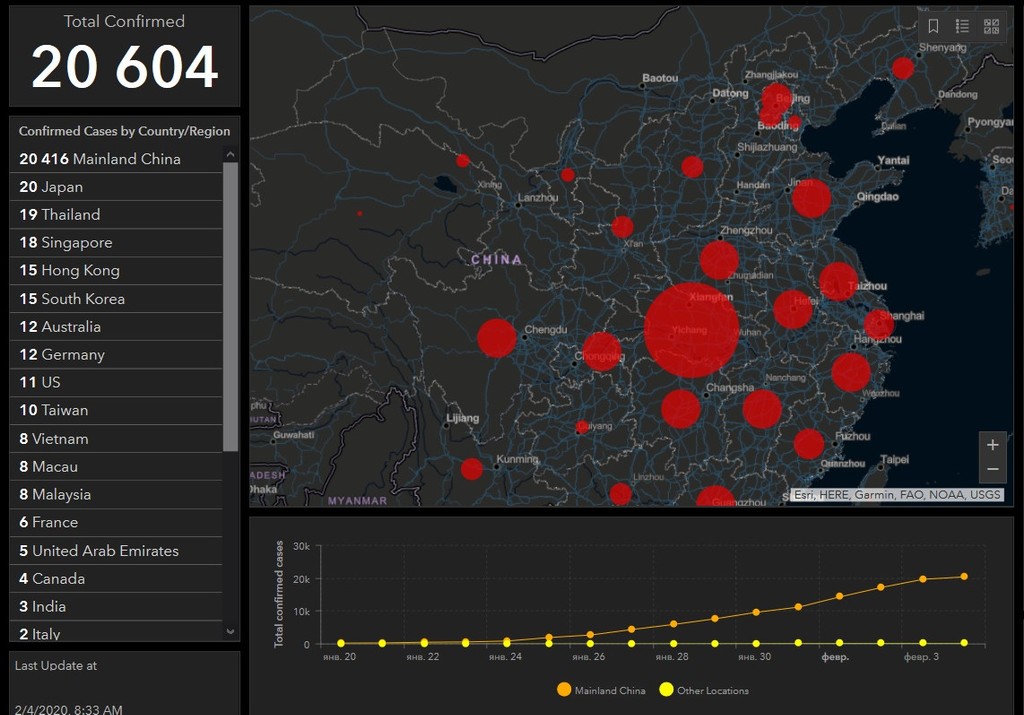Select '11 US' list row
Image resolution: width=1024 pixels, height=715 pixels.
116,383
